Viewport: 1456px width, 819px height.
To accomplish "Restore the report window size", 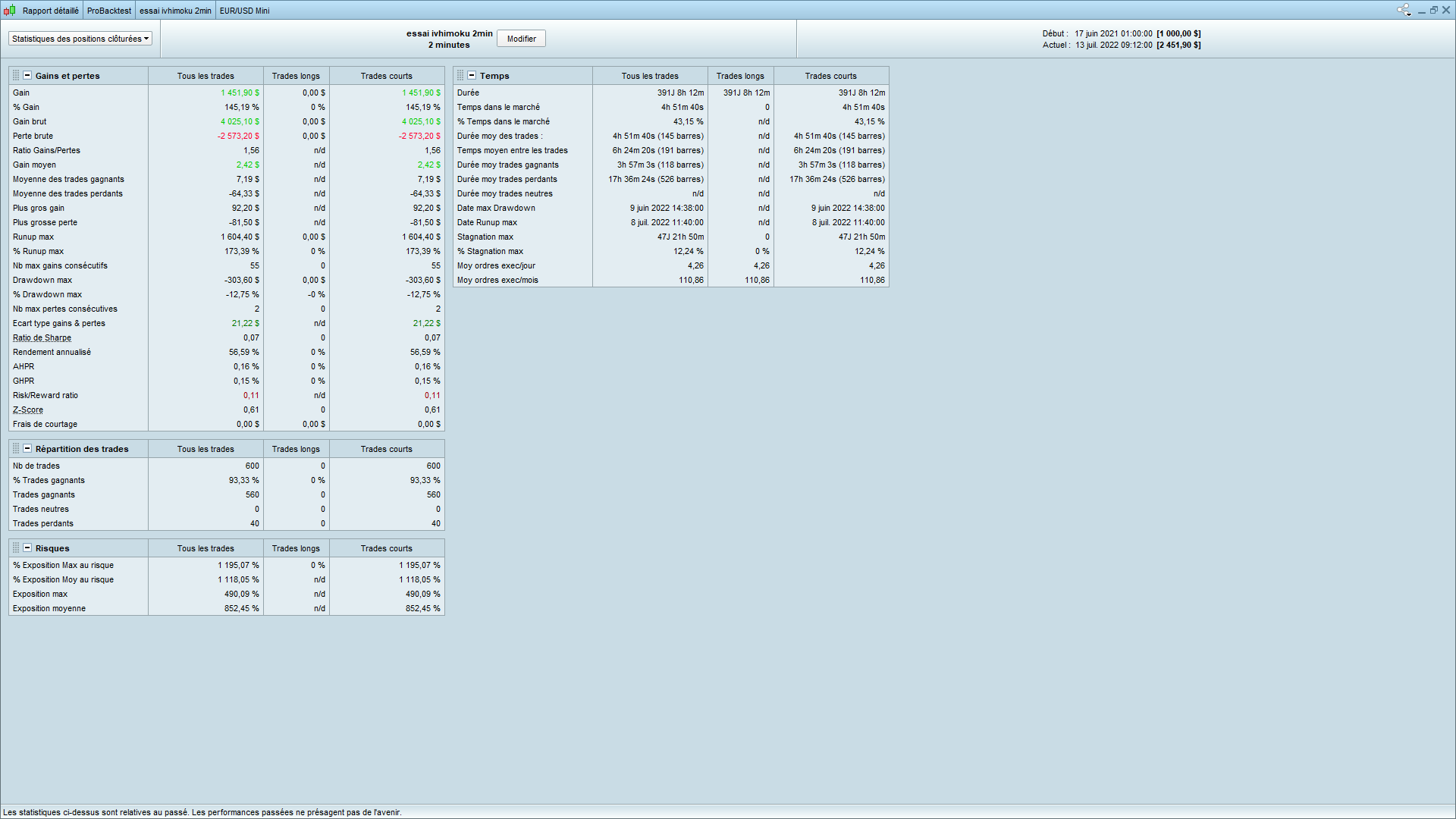I will 1434,10.
